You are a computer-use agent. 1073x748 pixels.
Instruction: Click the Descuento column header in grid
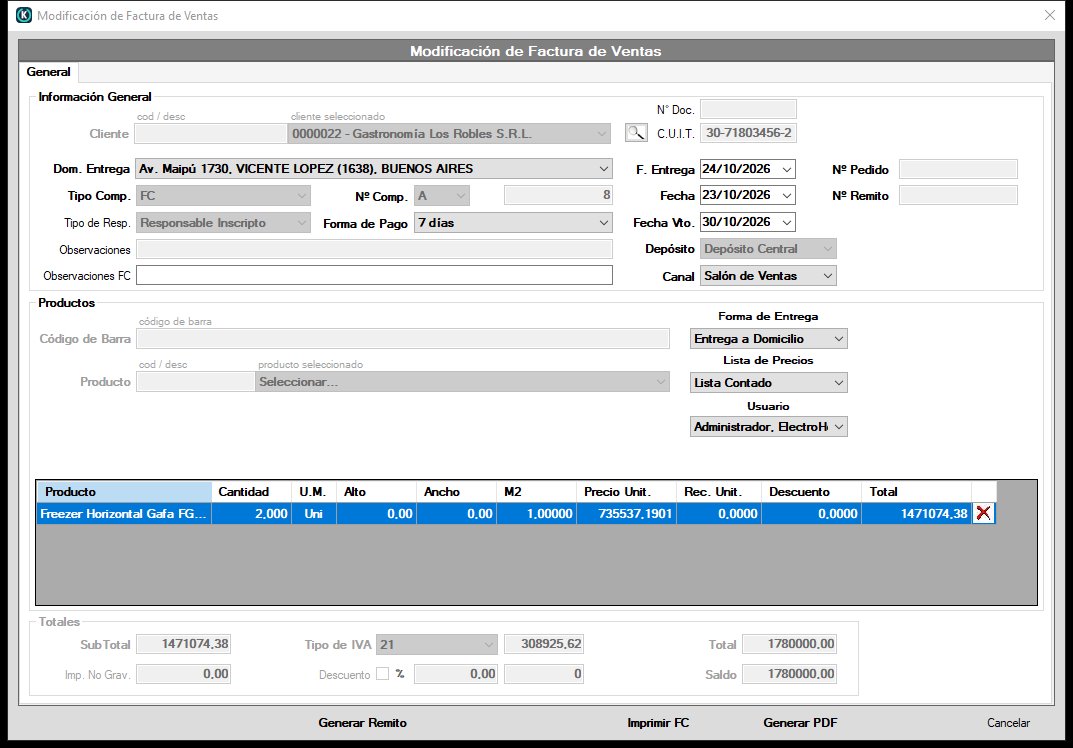coord(812,491)
